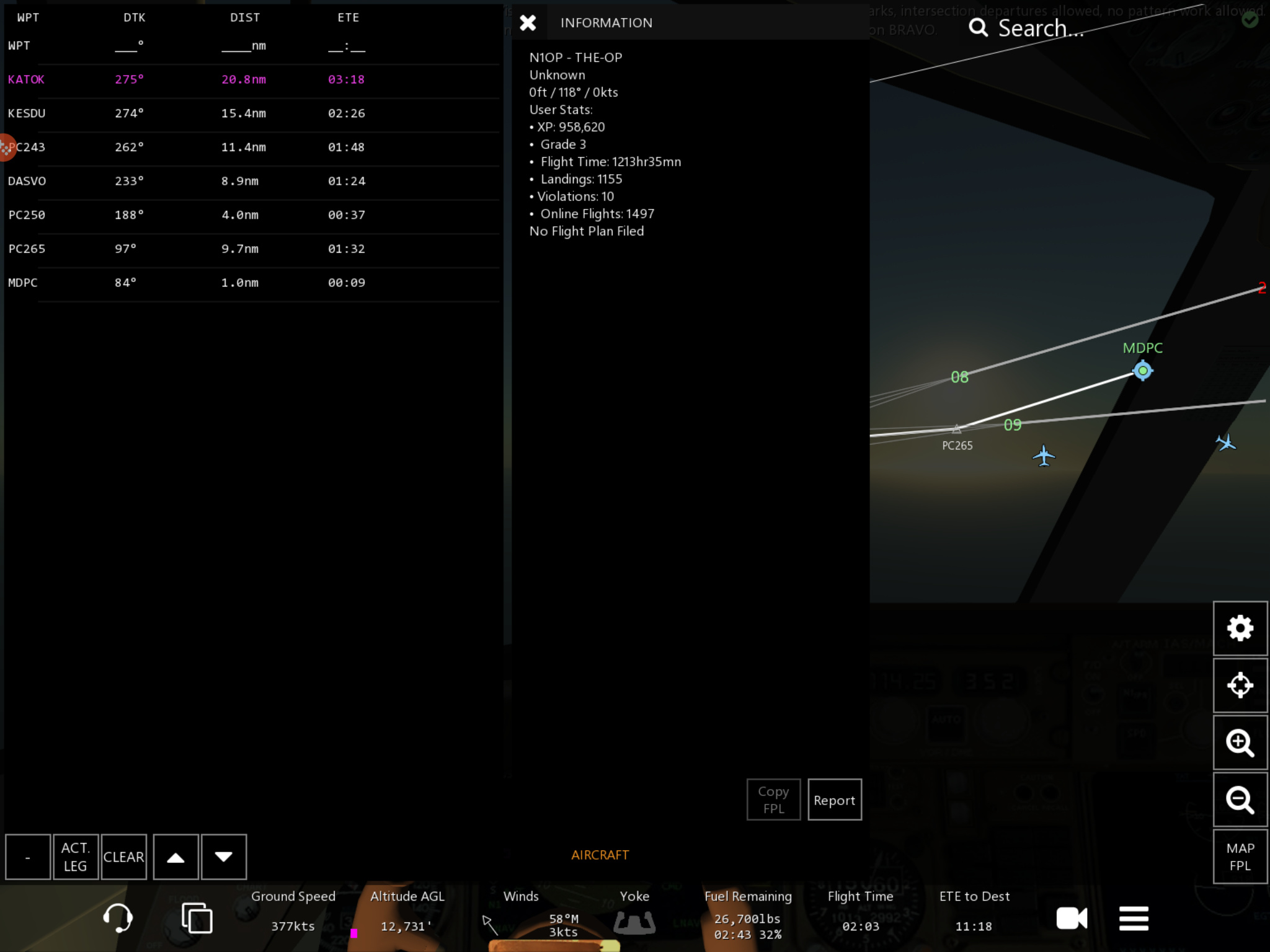1270x952 pixels.
Task: Move waypoint down with down arrow
Action: [x=223, y=857]
